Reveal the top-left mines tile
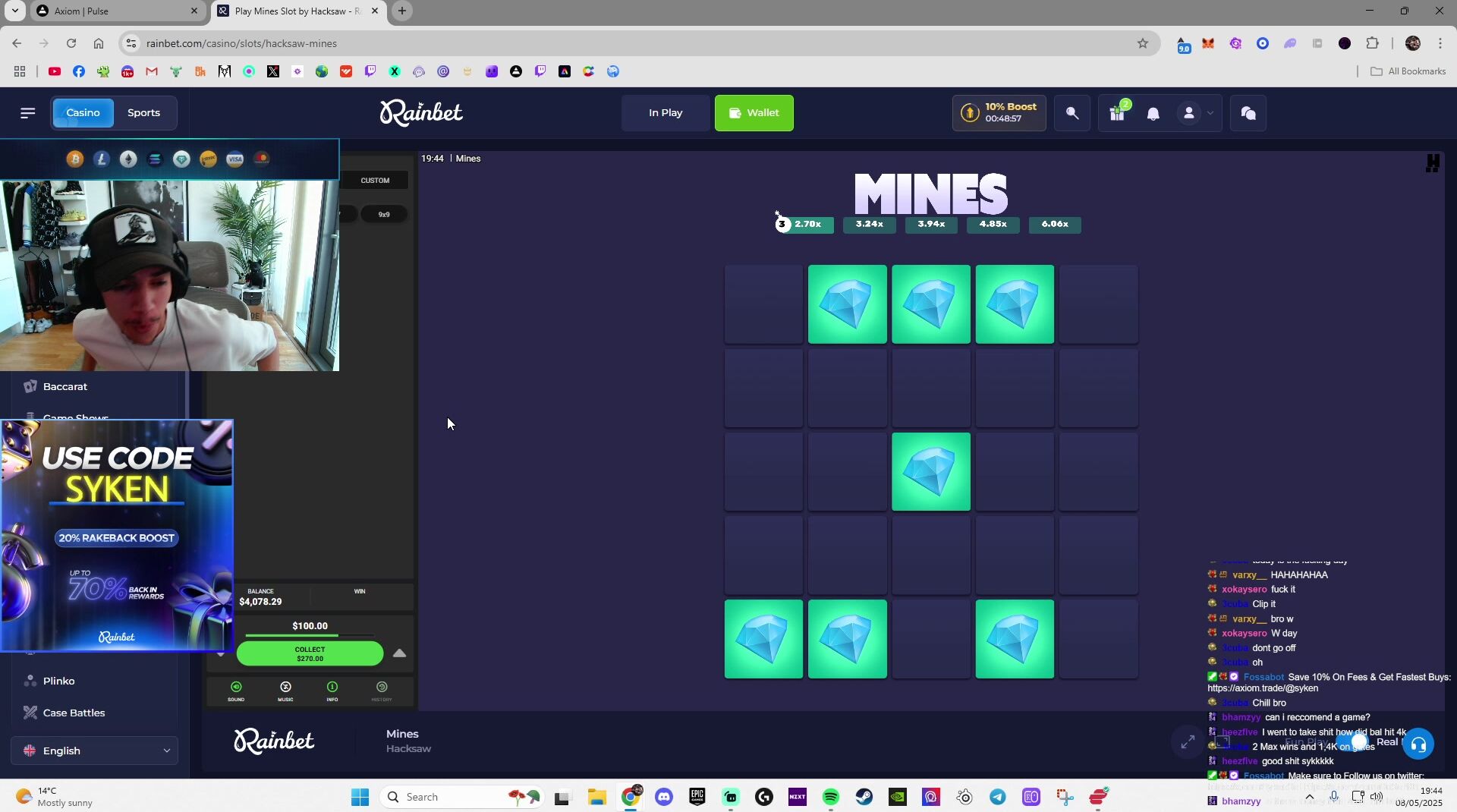The width and height of the screenshot is (1457, 812). (x=763, y=304)
